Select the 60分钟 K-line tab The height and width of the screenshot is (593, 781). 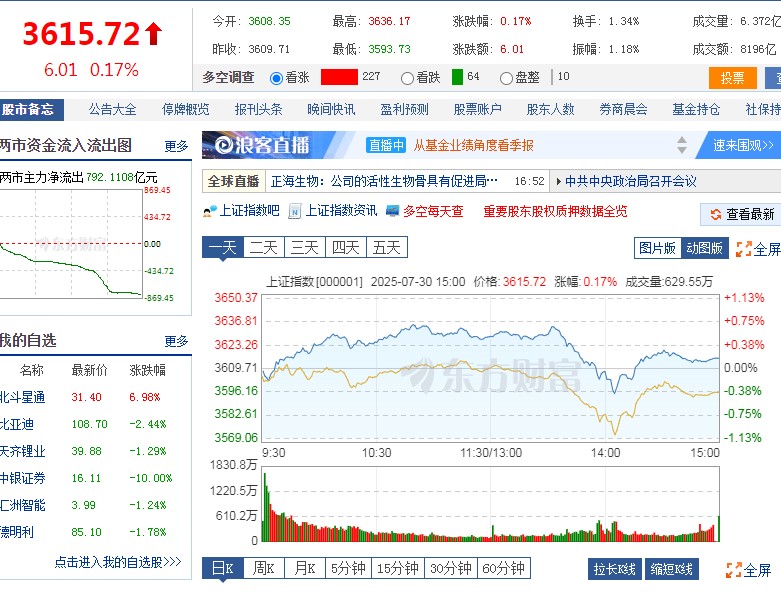pos(504,568)
